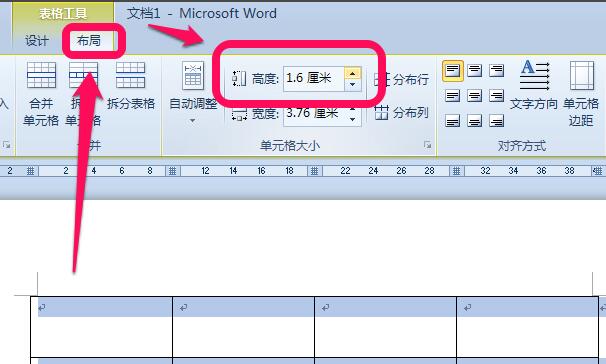Click the column marker near 20 on ruler
The image size is (606, 364).
pos(315,171)
